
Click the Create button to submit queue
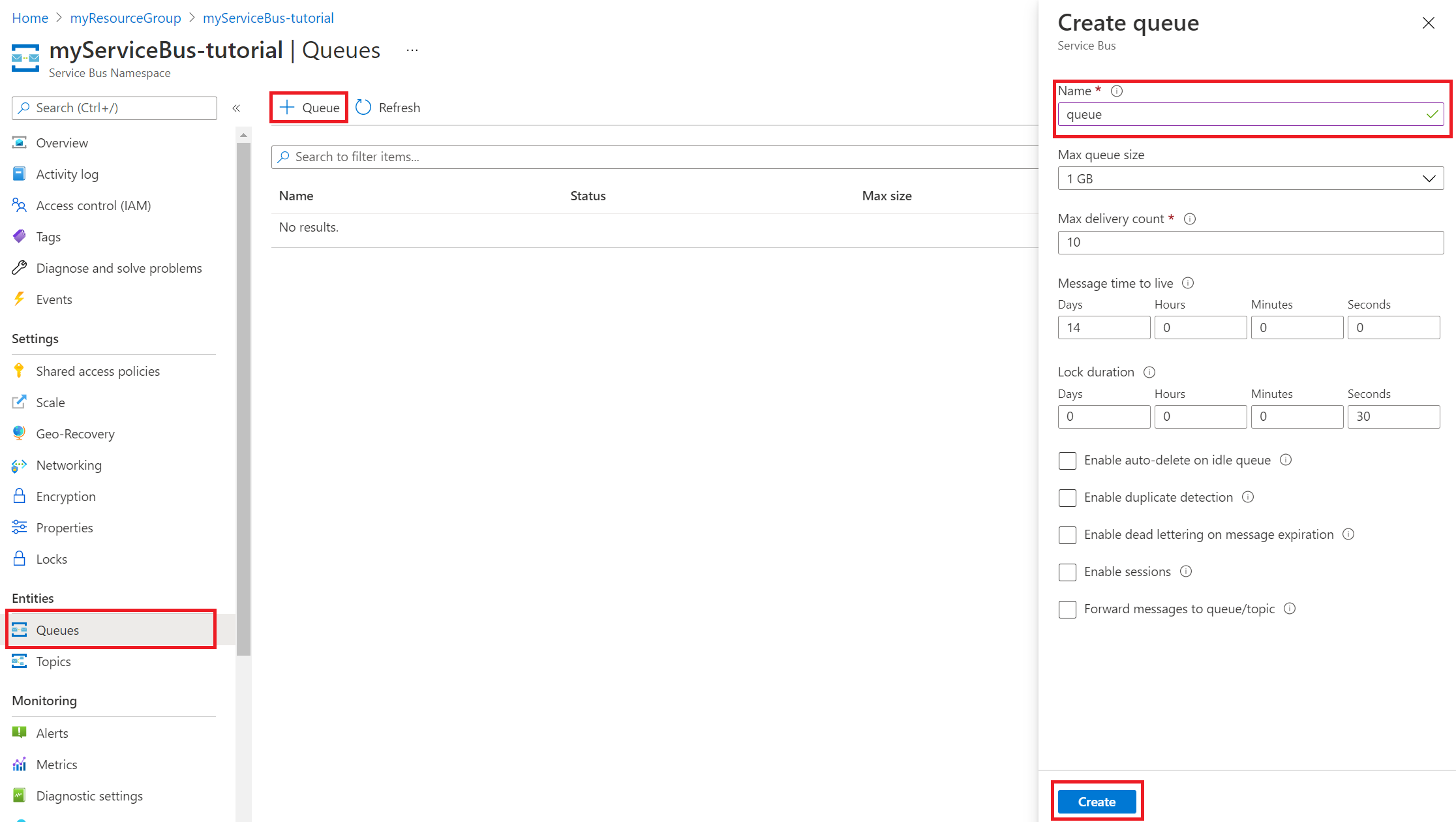(x=1098, y=801)
